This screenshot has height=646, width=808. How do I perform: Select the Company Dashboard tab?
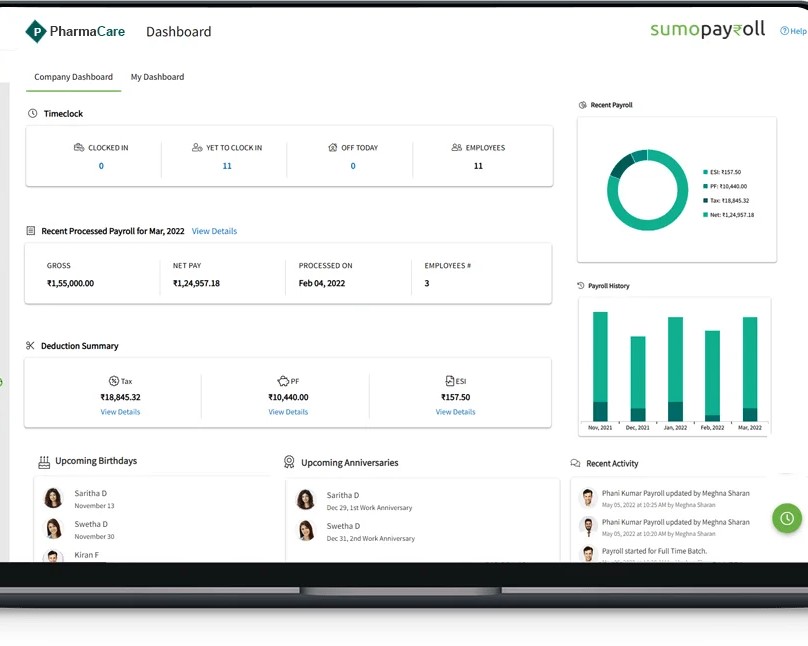click(x=73, y=77)
